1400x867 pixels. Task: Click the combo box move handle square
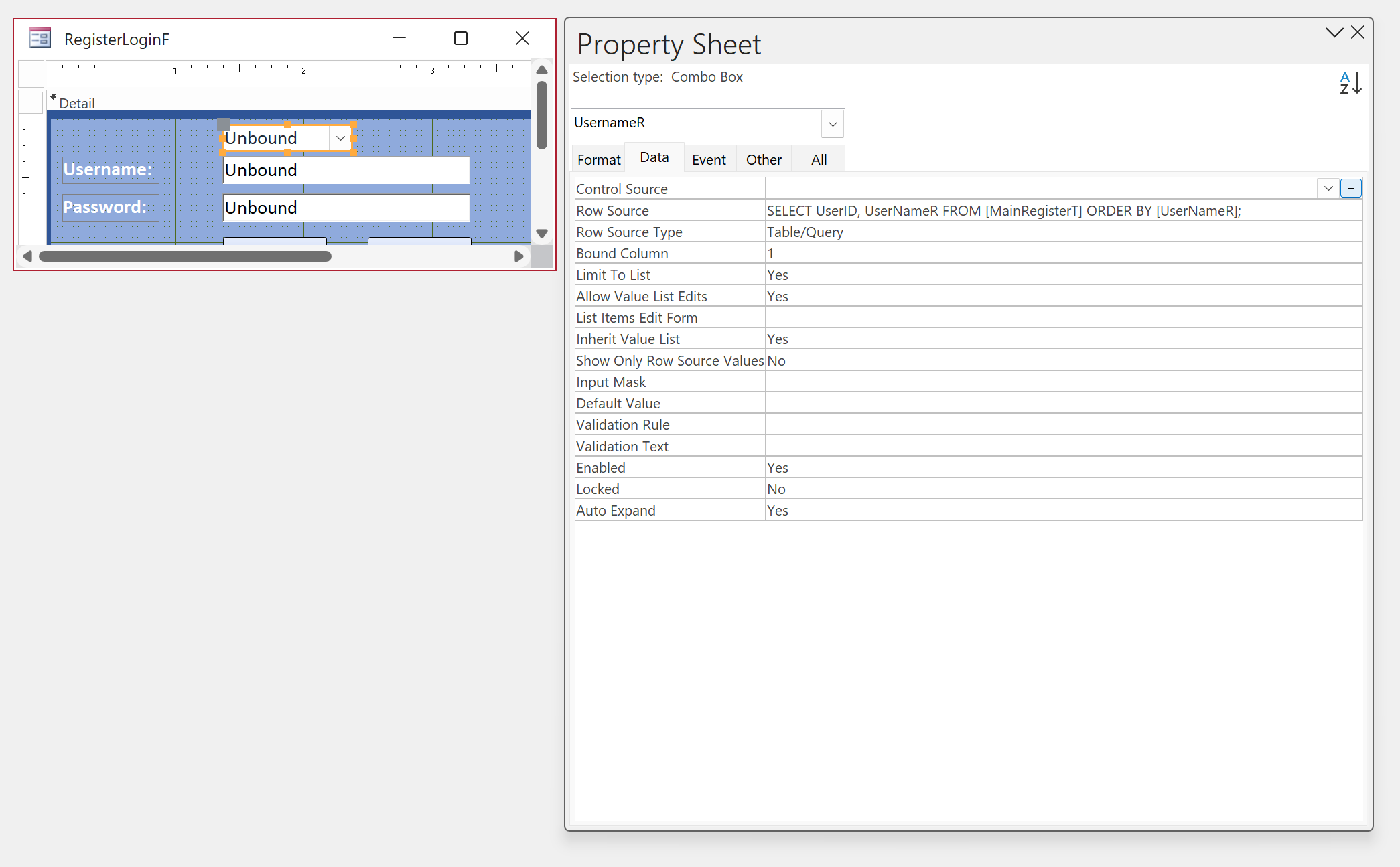pos(224,124)
